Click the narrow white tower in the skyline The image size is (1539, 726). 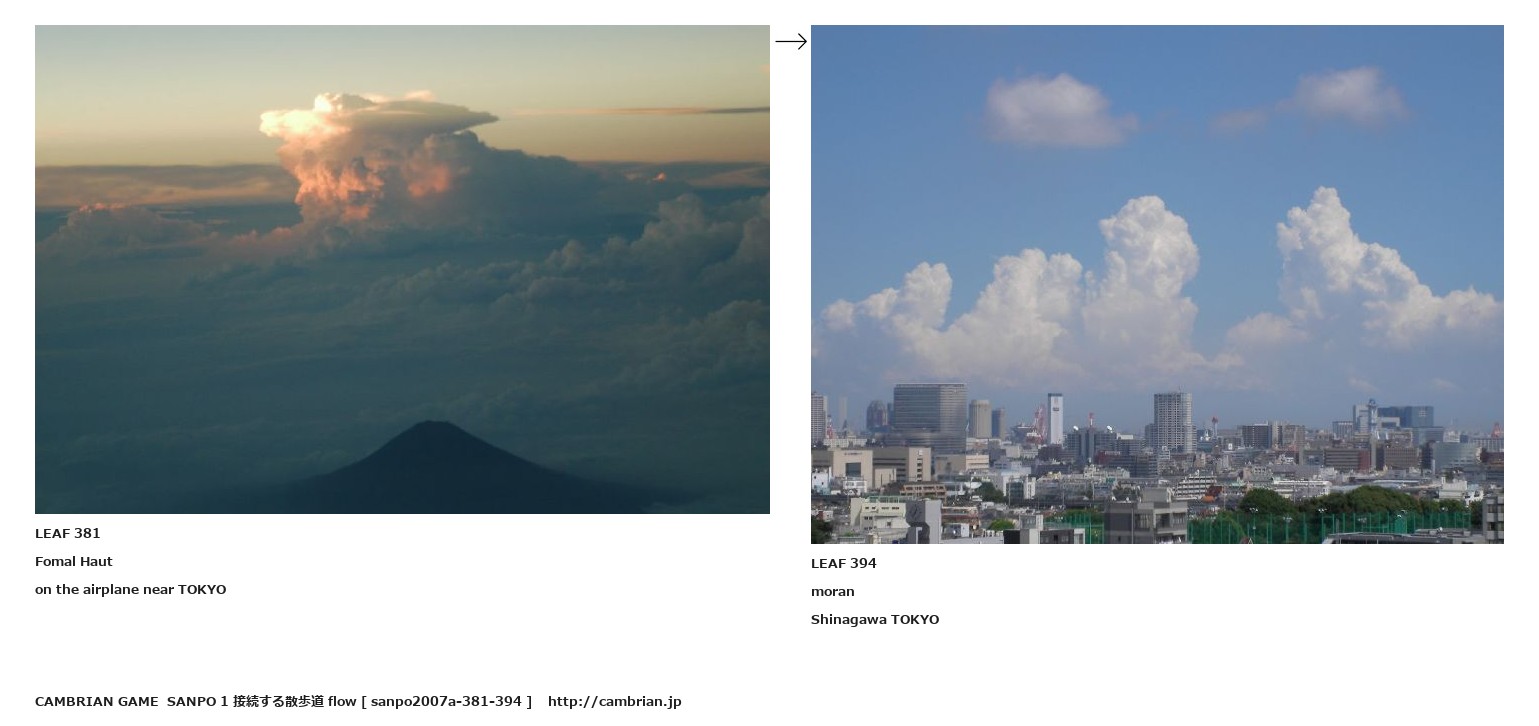pyautogui.click(x=1055, y=418)
